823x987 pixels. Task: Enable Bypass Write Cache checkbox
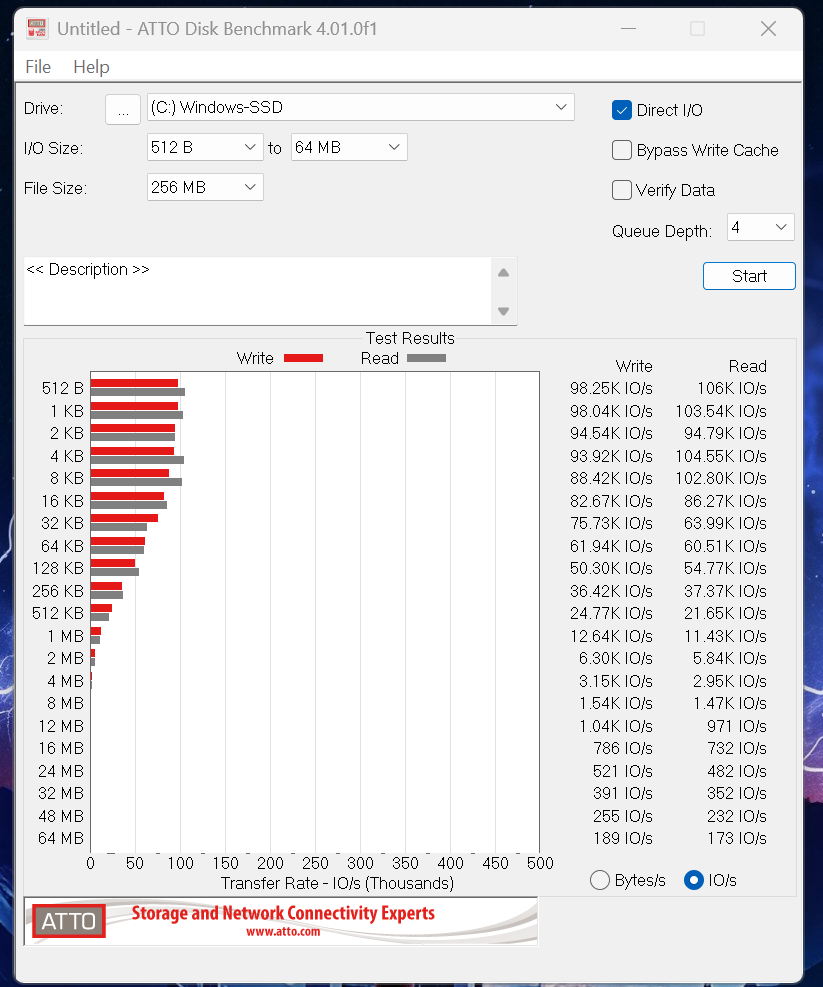[x=622, y=150]
